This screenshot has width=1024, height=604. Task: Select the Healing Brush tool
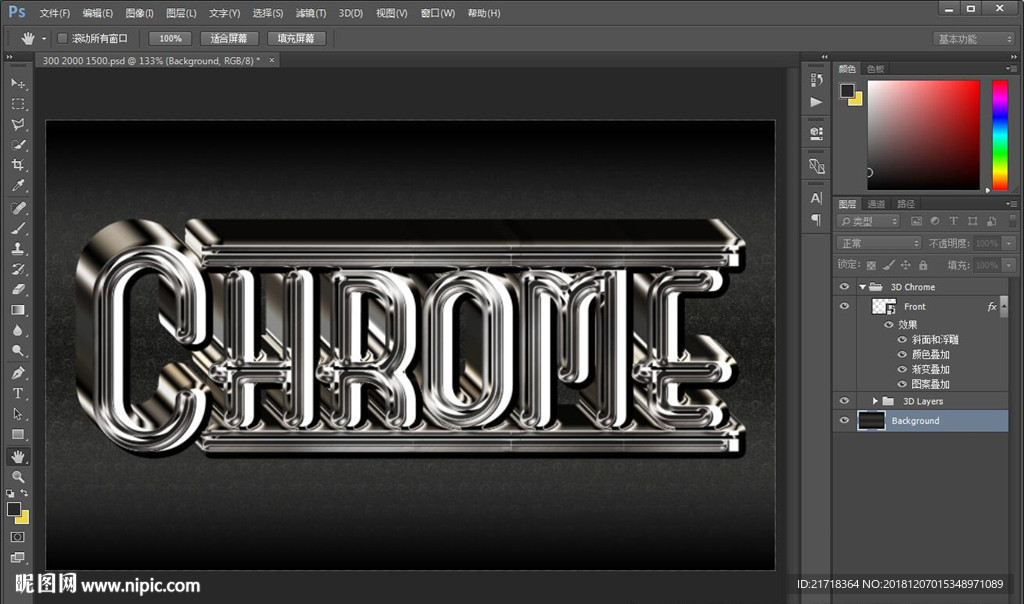(18, 208)
